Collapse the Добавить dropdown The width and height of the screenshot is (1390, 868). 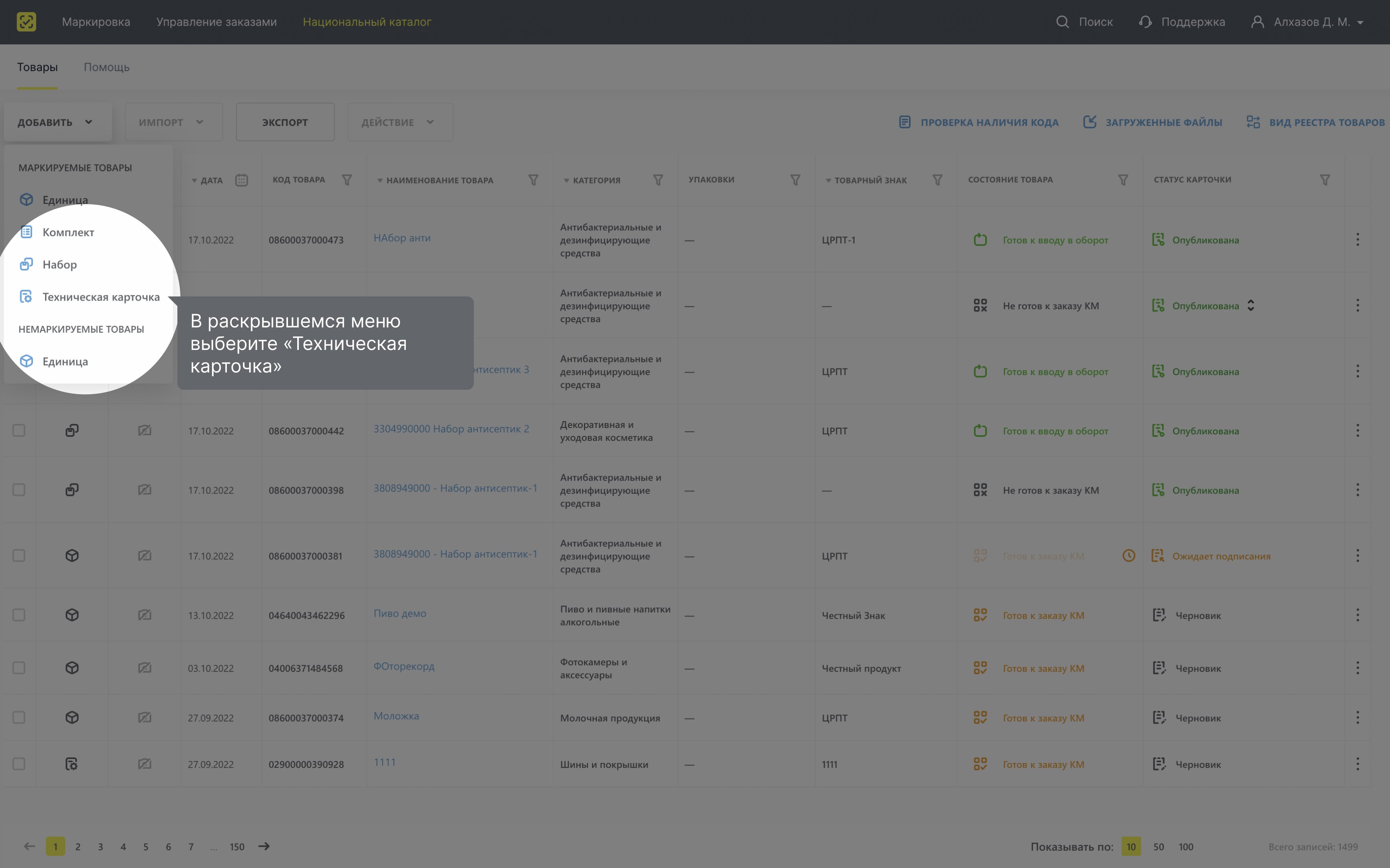(x=58, y=122)
